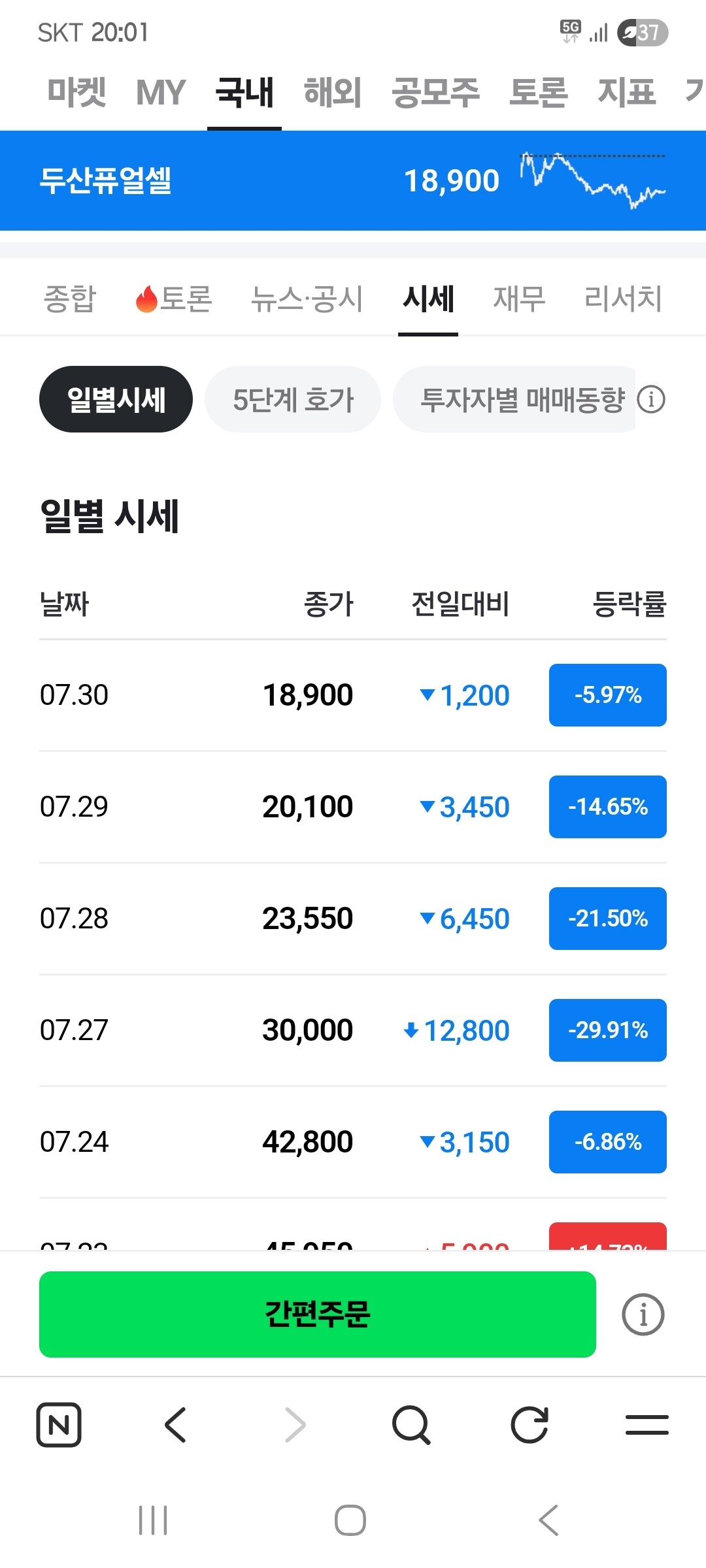Open the search magnifier icon

[x=411, y=1425]
